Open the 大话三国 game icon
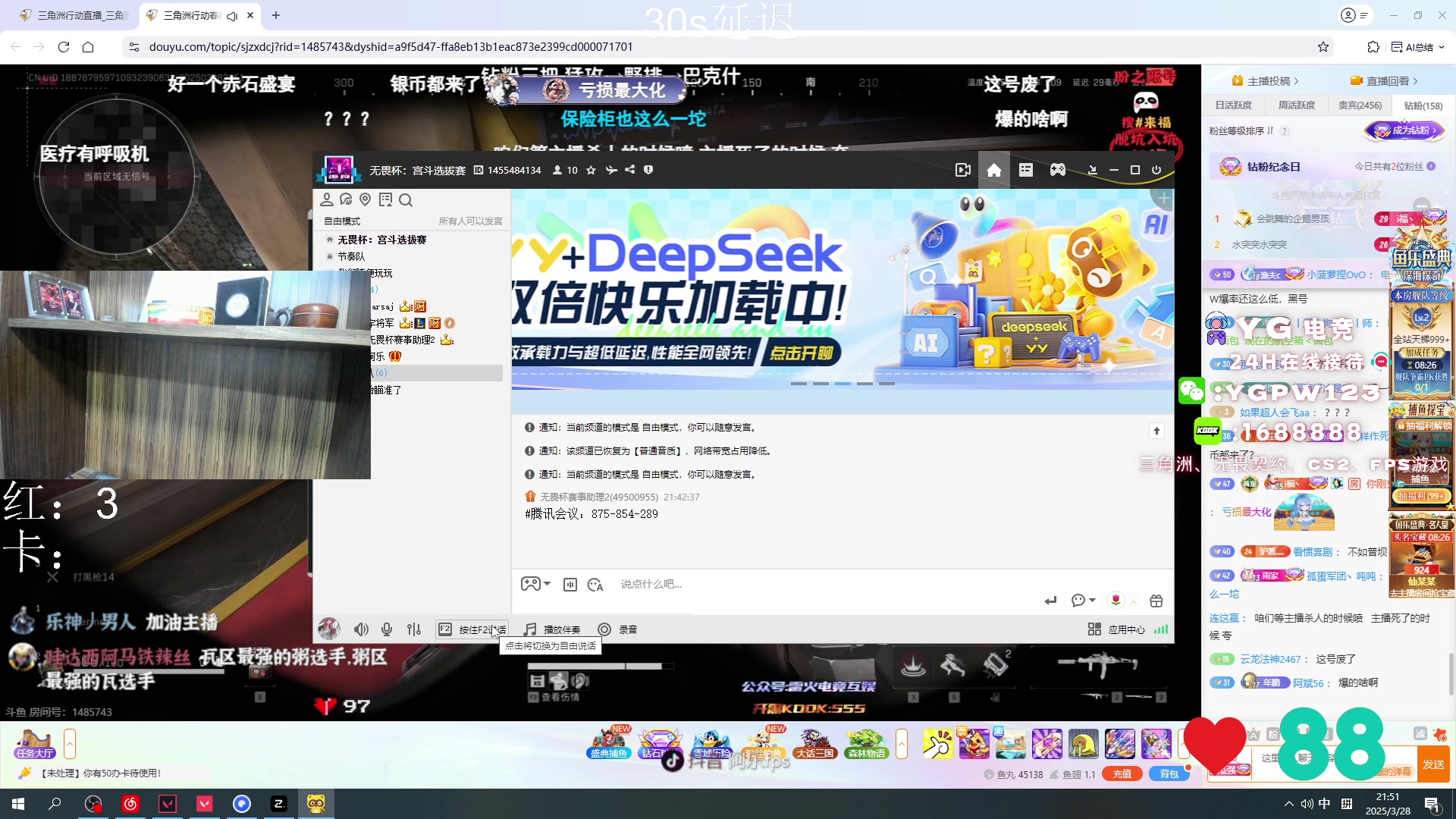The height and width of the screenshot is (819, 1456). [x=814, y=743]
